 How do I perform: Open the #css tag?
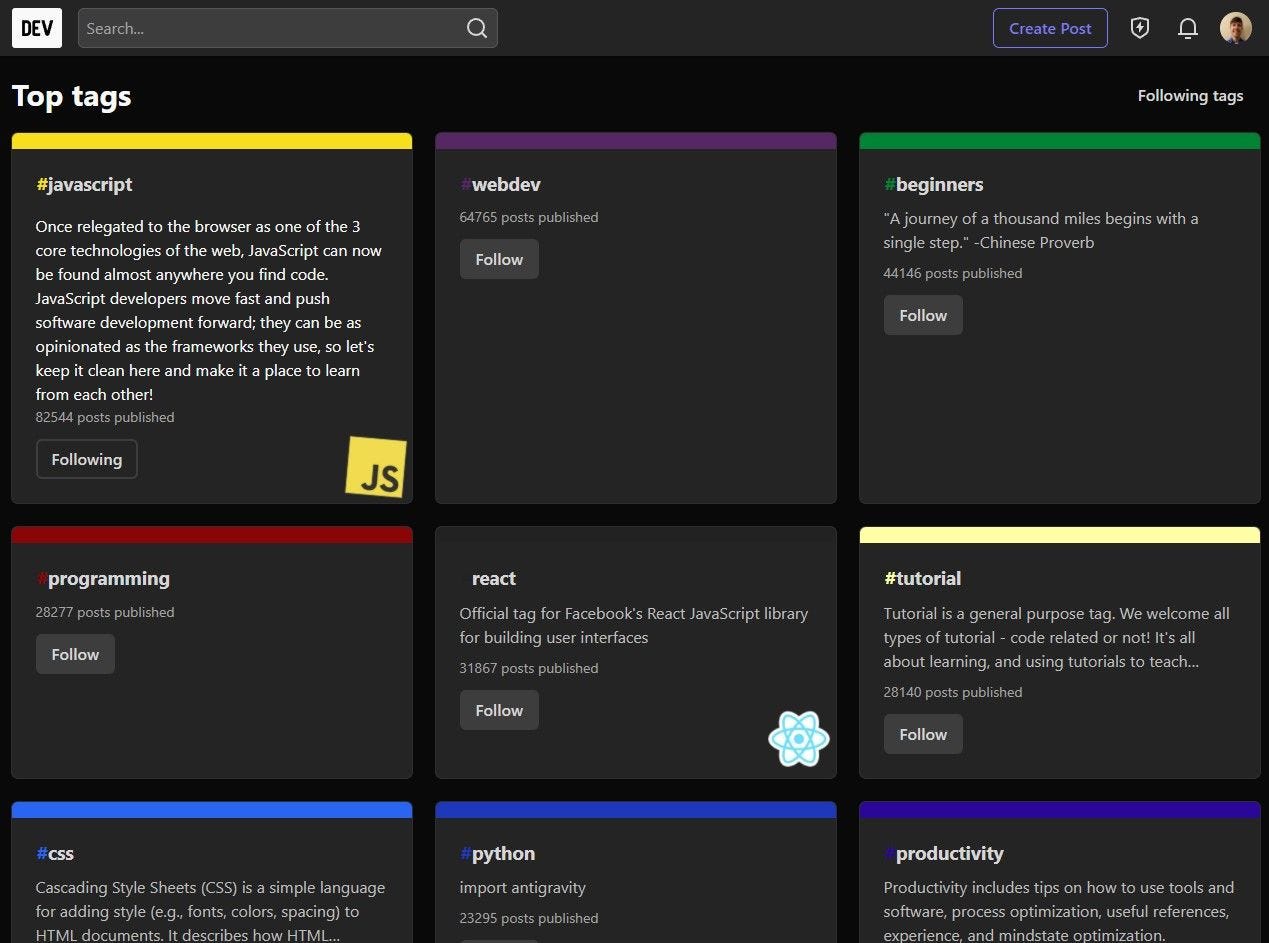coord(55,853)
